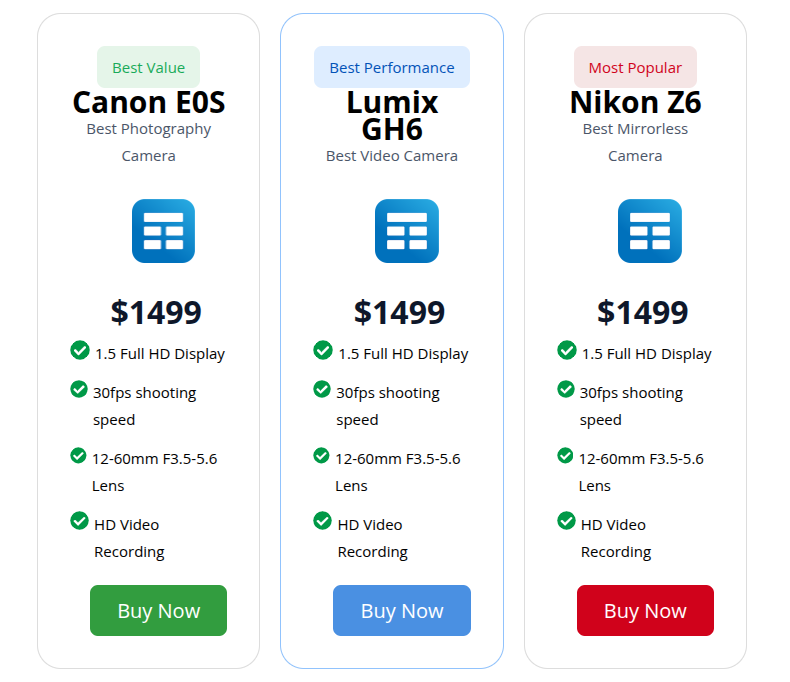The width and height of the screenshot is (790, 682).
Task: Click Nikon's 30fps shooting speed checkmark
Action: 565,389
